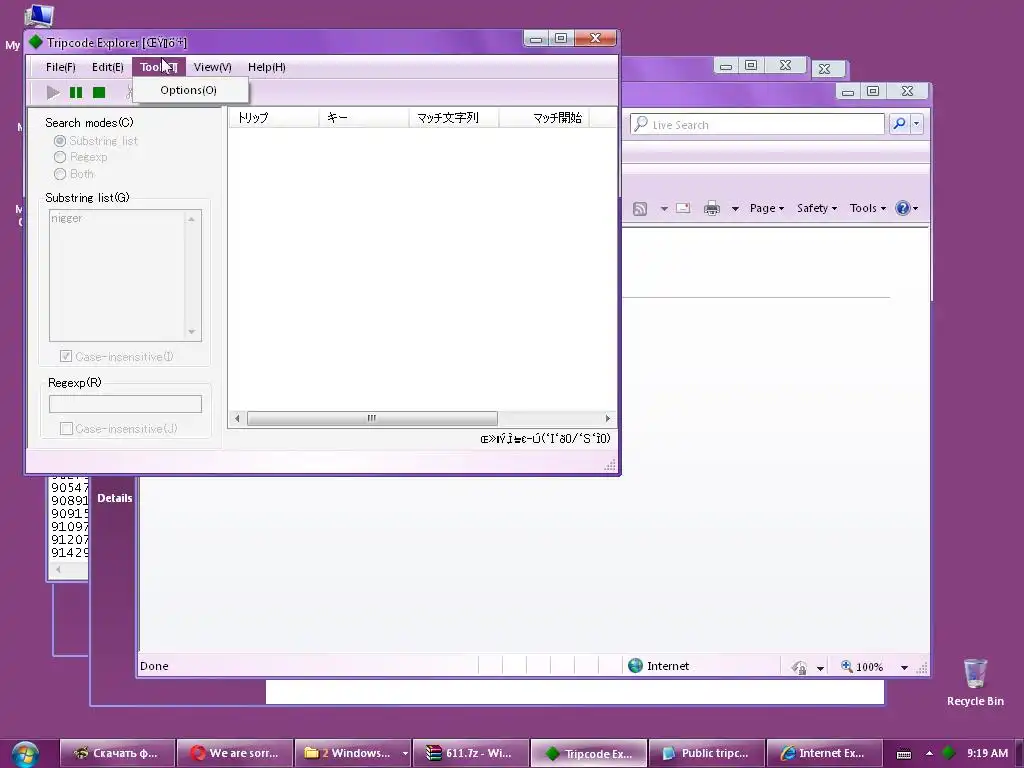This screenshot has width=1024, height=768.
Task: Click the blue Help icon in IE
Action: (903, 208)
